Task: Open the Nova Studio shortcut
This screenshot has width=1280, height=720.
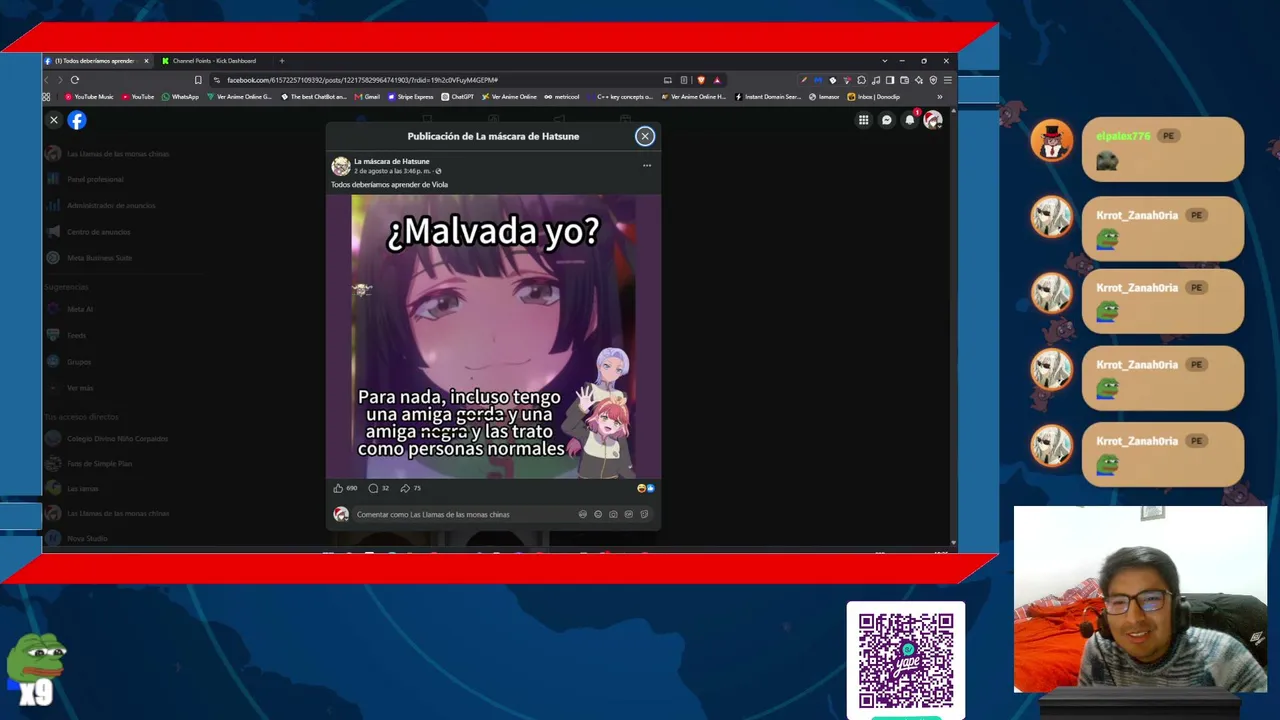Action: [77, 538]
